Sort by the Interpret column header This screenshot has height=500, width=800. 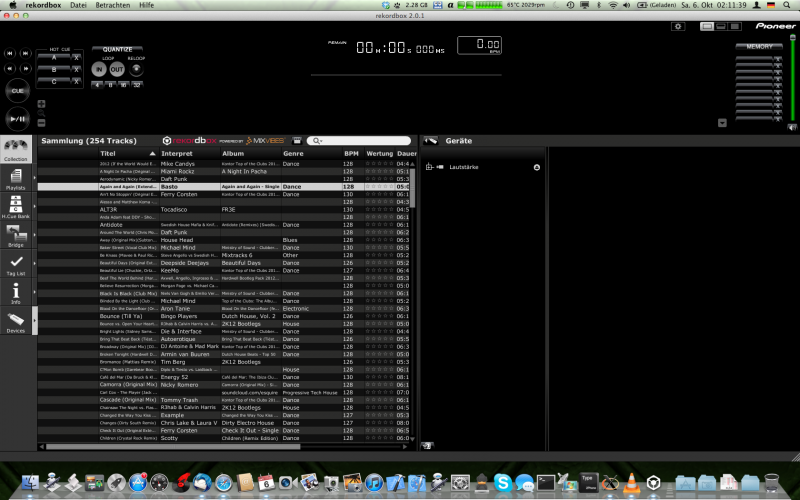pyautogui.click(x=189, y=154)
